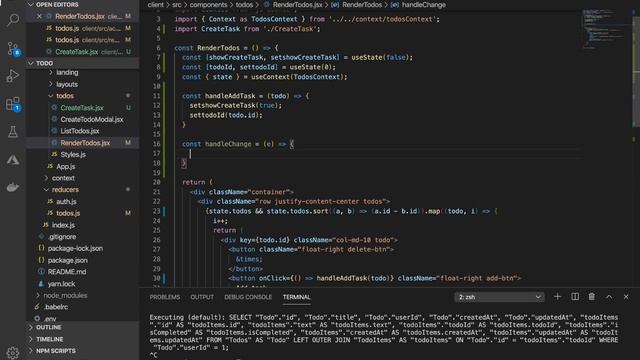Add a new terminal with plus icon
This screenshot has width=640, height=360.
(x=557, y=297)
